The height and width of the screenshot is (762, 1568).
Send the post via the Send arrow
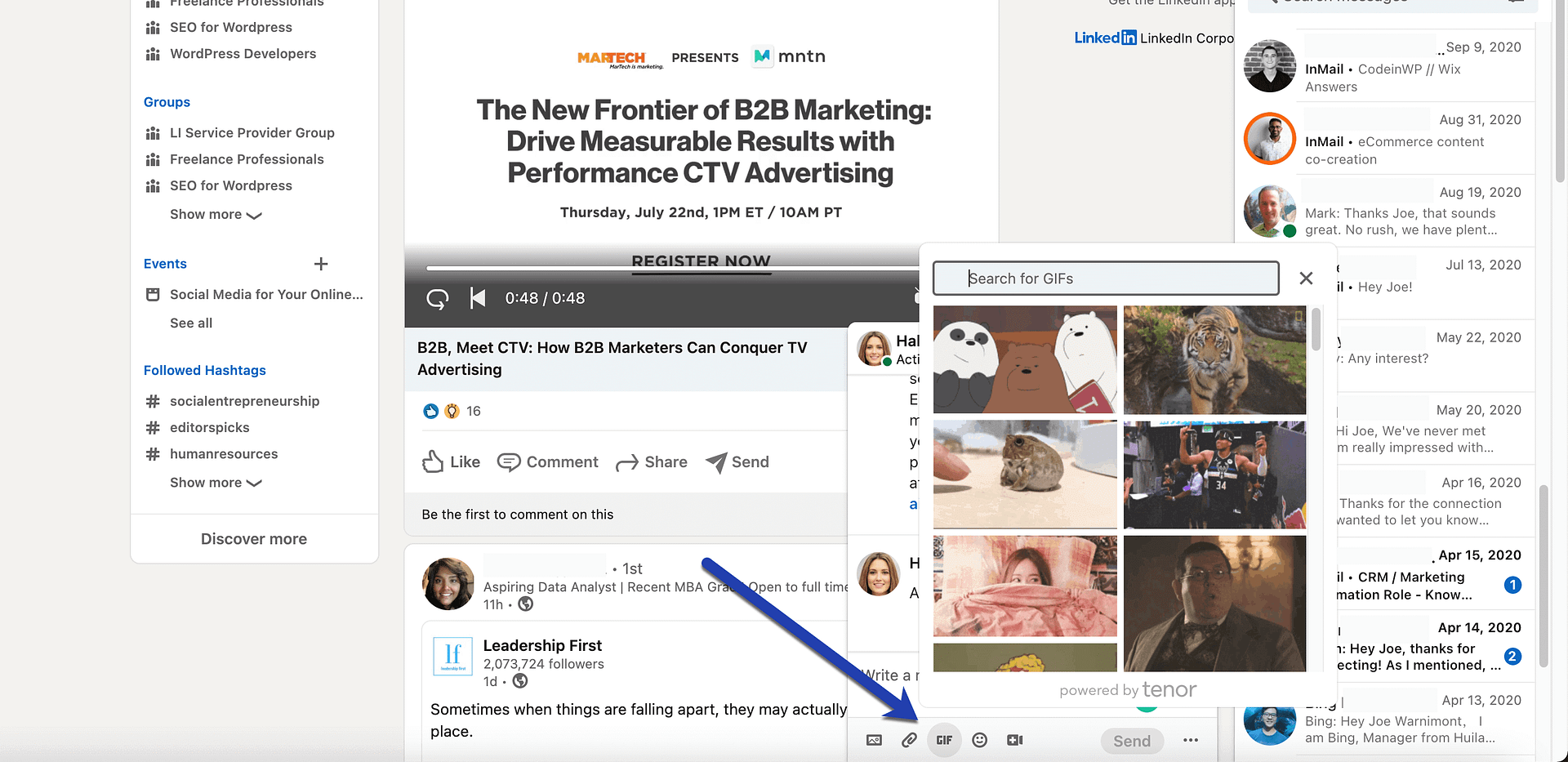tap(736, 461)
